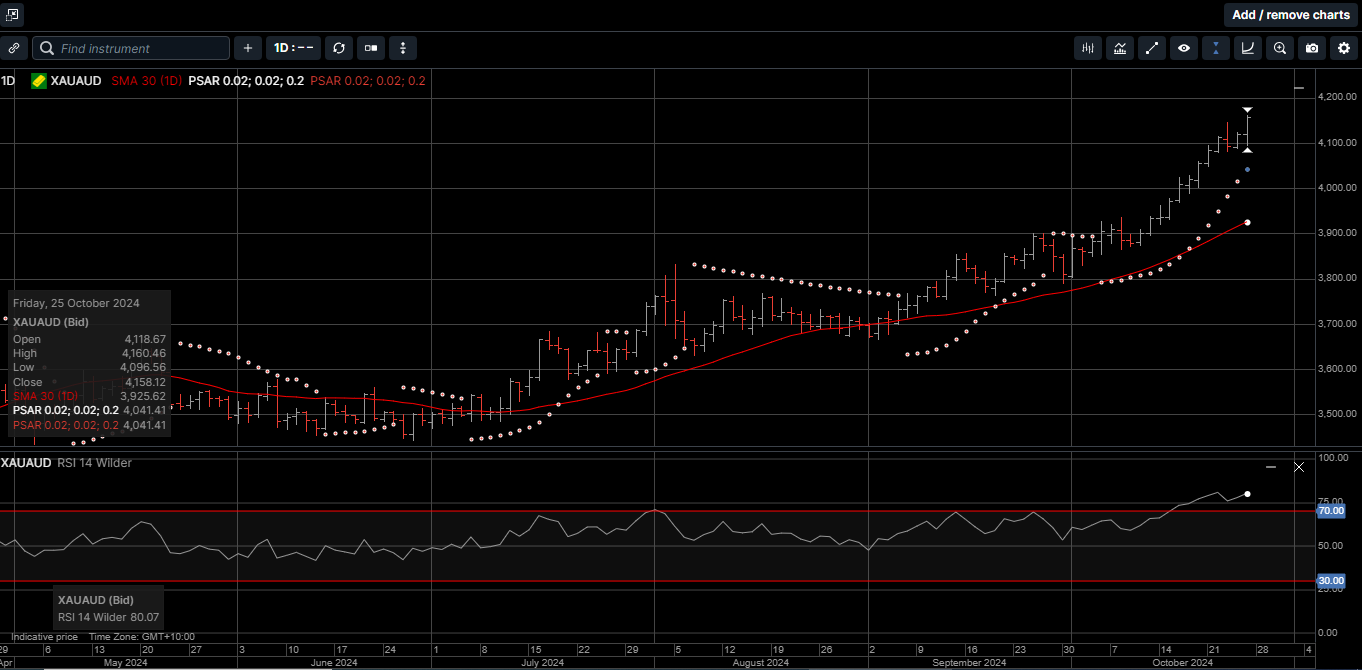
Task: Toggle the blue countdown timer icon
Action: coord(1216,47)
